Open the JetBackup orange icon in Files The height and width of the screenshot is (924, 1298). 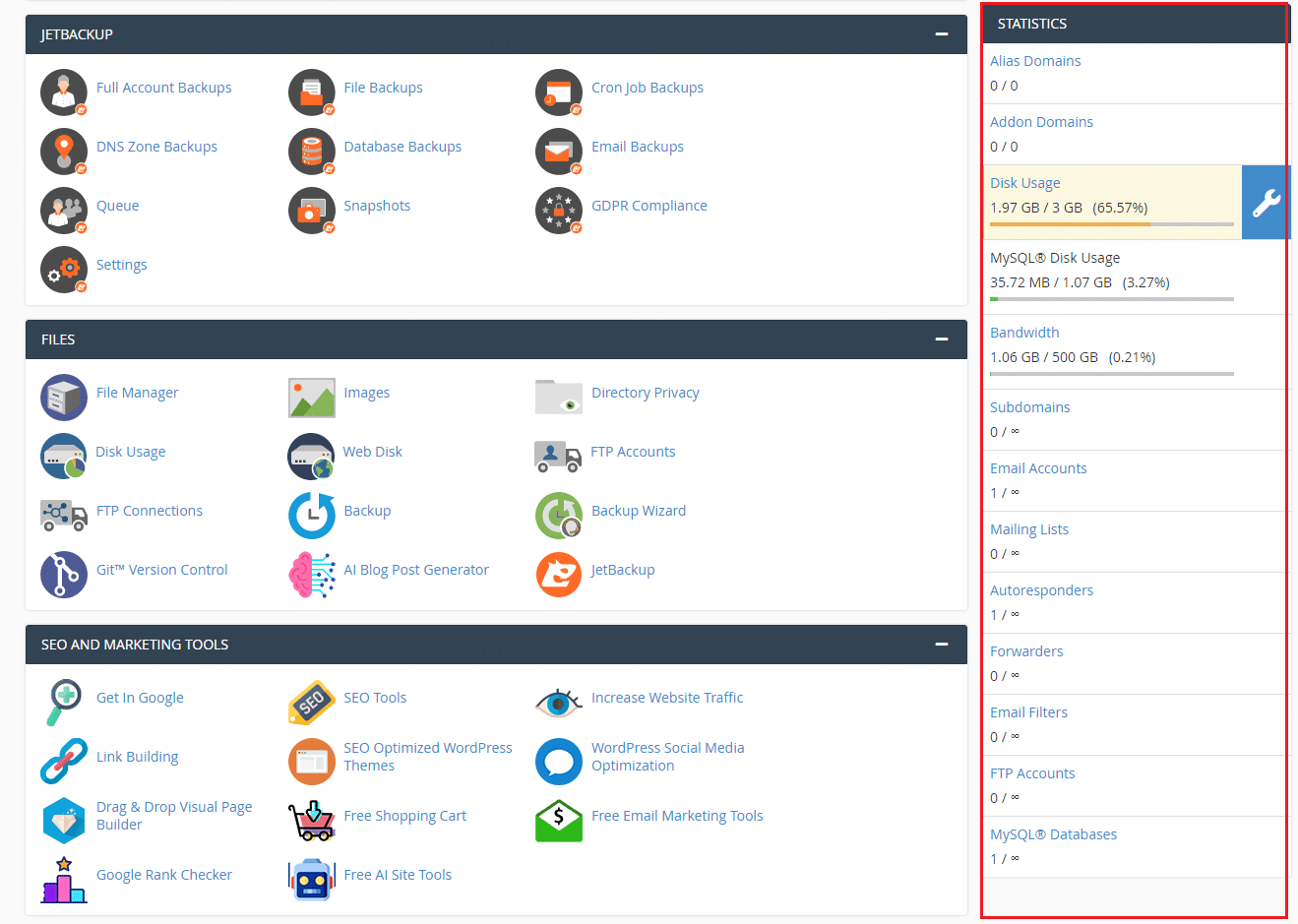coord(559,575)
